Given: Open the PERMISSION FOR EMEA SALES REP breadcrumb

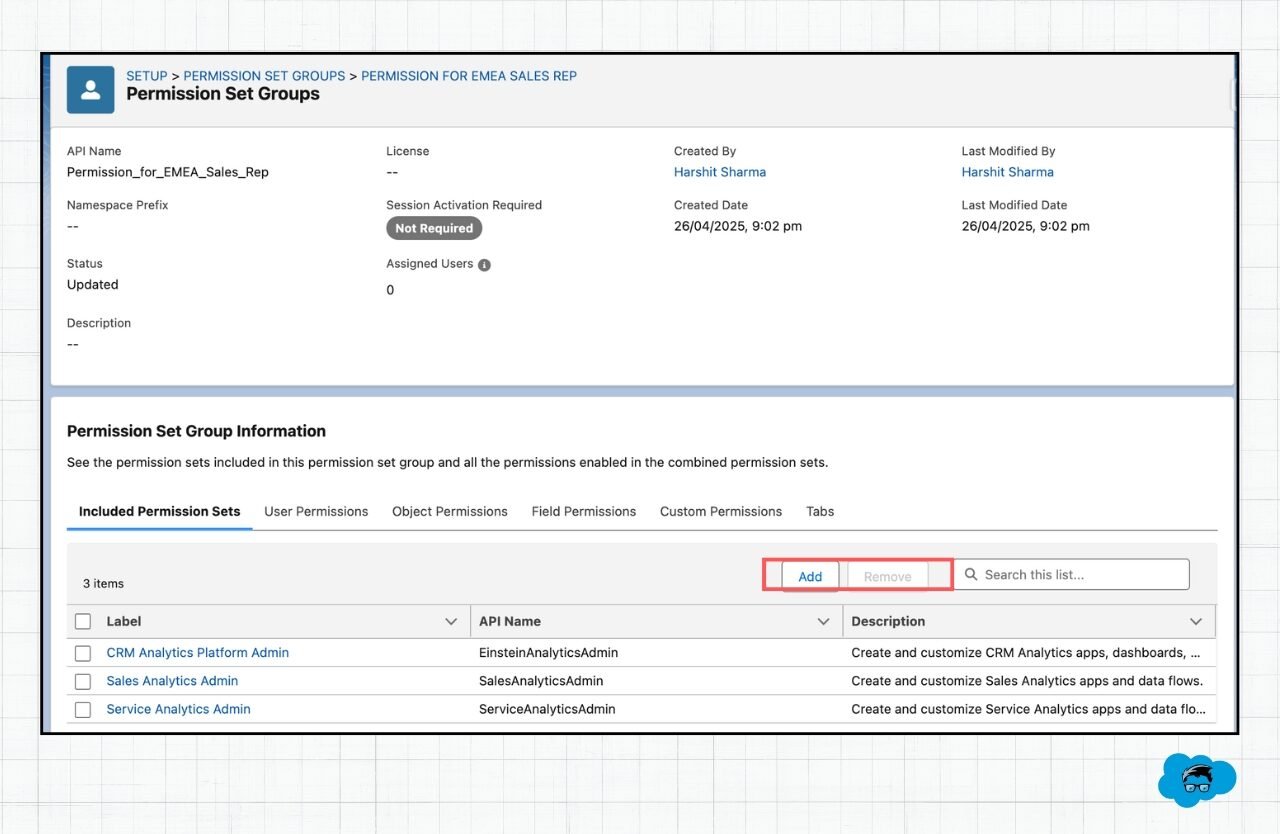Looking at the screenshot, I should point(469,76).
